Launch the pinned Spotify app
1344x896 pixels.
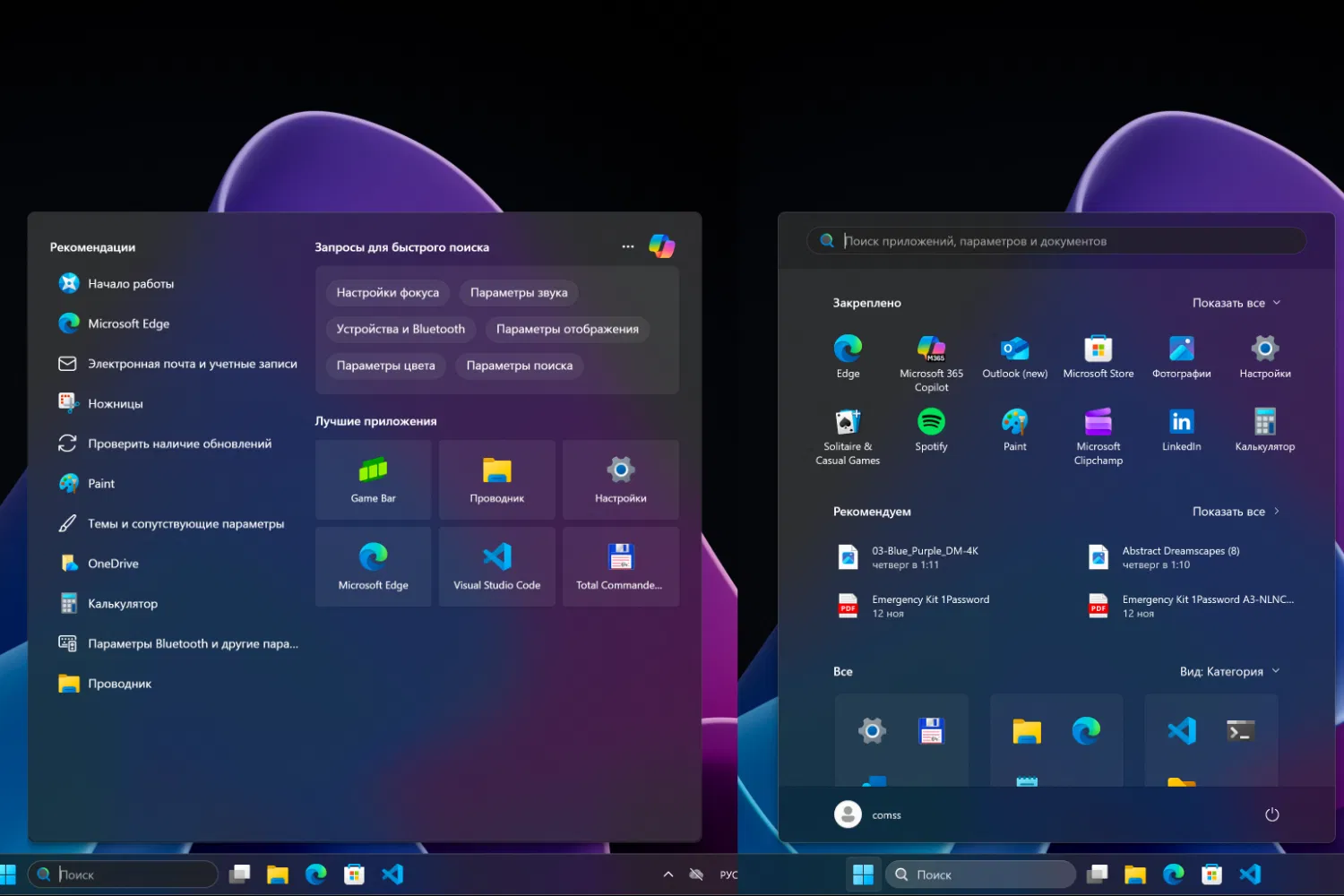point(931,429)
